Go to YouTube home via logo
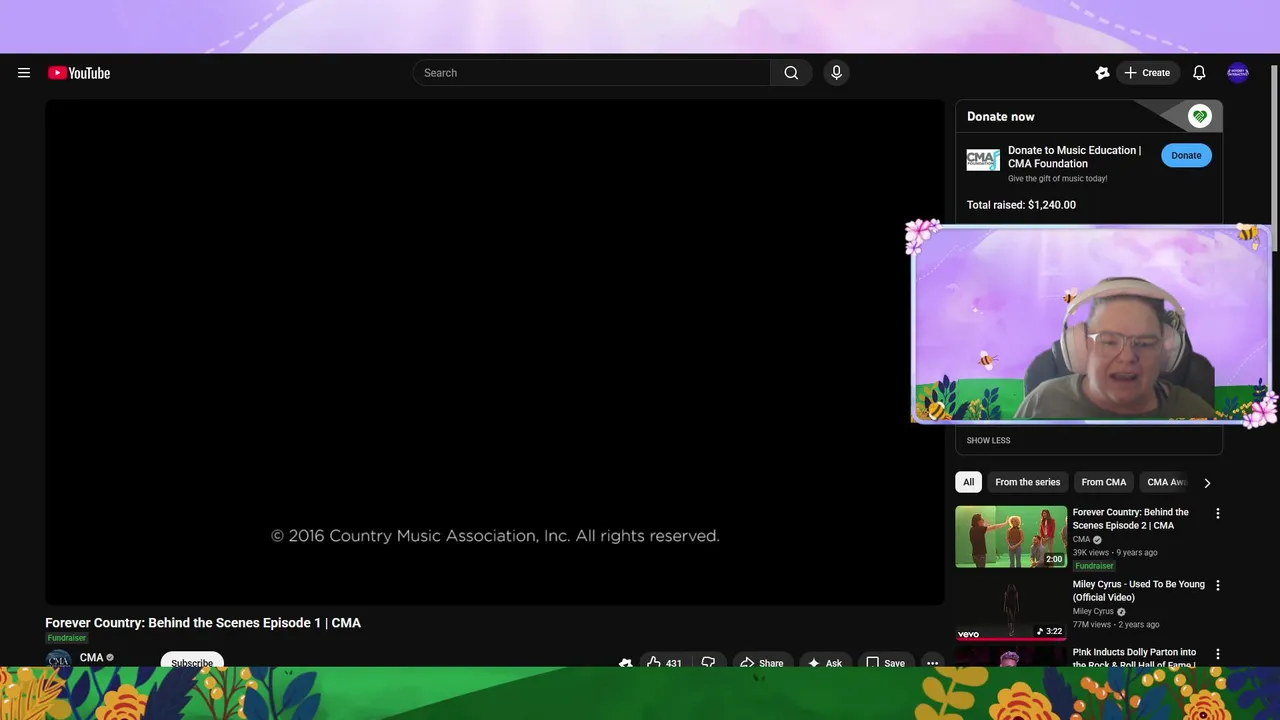The image size is (1280, 720). [79, 73]
